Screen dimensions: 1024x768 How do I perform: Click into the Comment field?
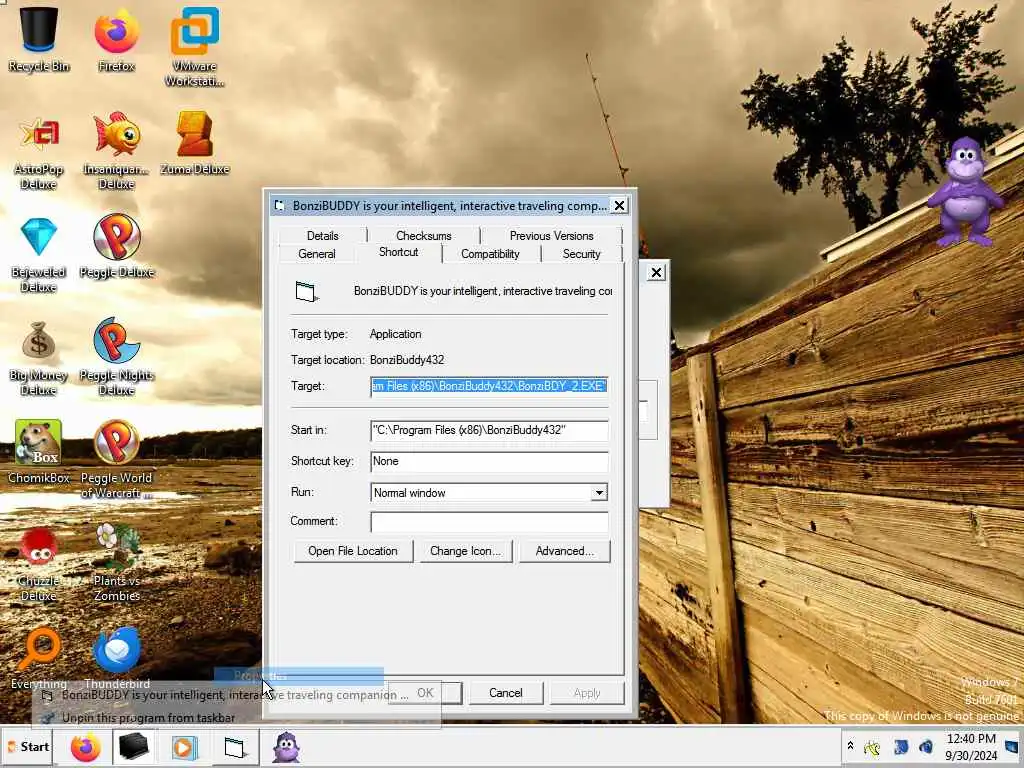(x=489, y=522)
